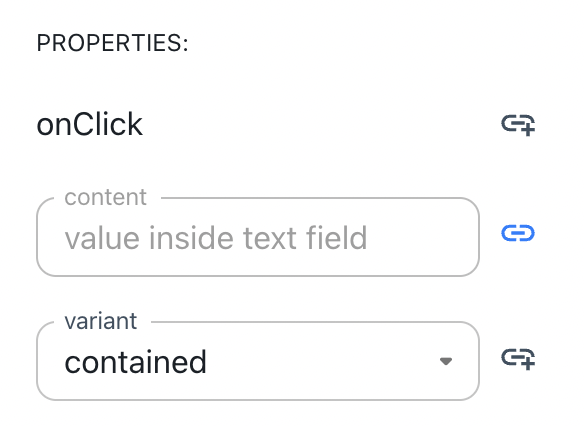This screenshot has width=584, height=426.
Task: Focus the content text field
Action: coord(258,237)
